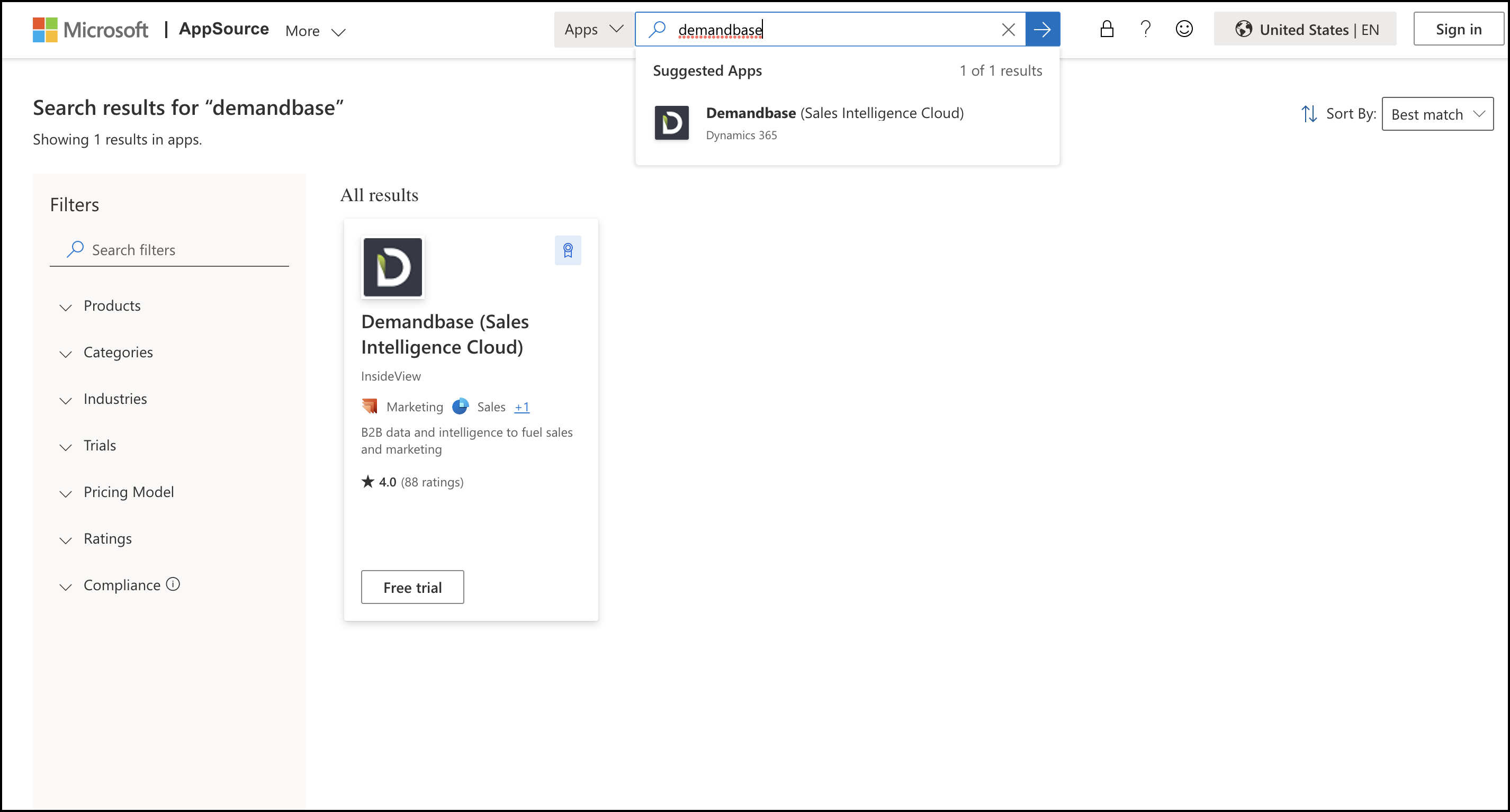
Task: Click the magnifier icon in search box
Action: pos(657,29)
